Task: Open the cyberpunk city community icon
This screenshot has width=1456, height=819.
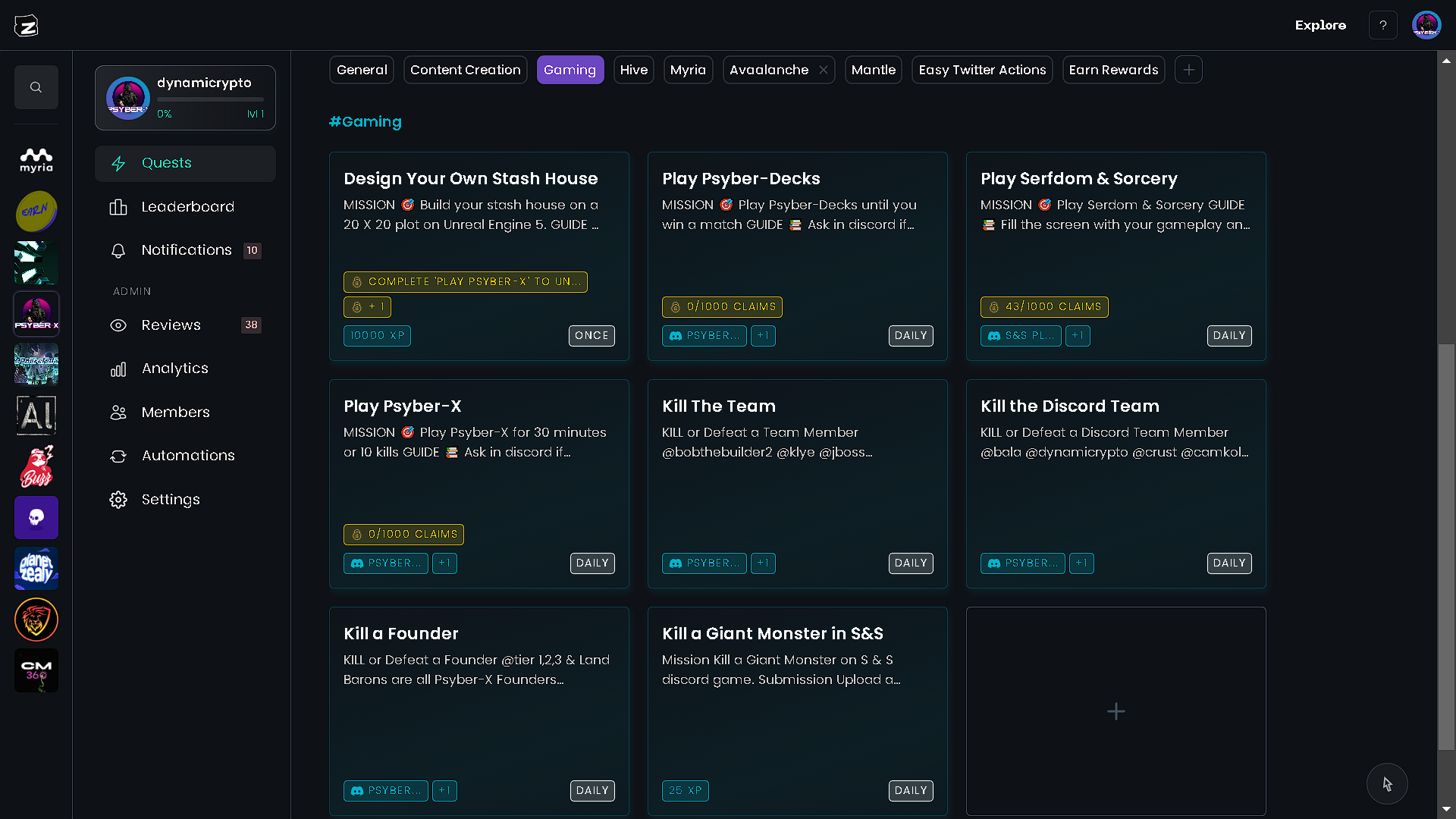Action: click(36, 365)
